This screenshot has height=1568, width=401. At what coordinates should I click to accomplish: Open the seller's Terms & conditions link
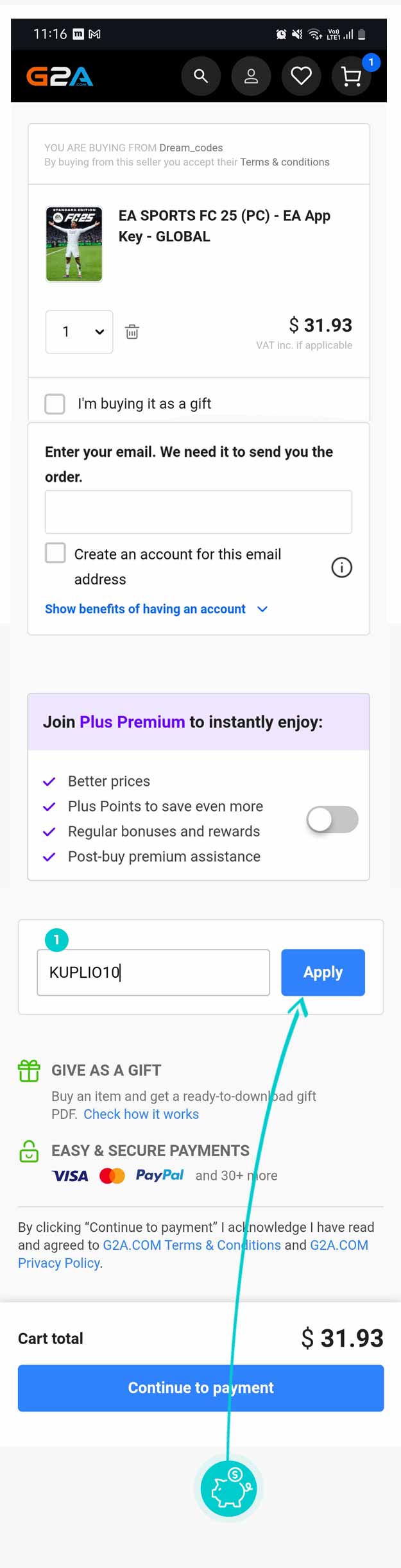285,162
